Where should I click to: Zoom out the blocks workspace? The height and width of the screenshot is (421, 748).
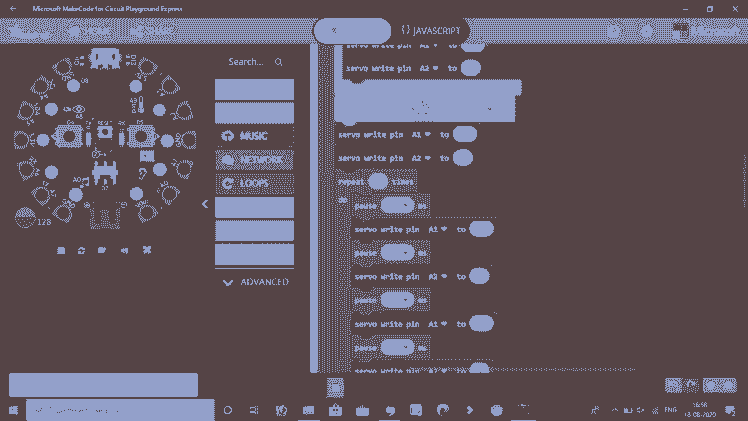click(x=711, y=385)
